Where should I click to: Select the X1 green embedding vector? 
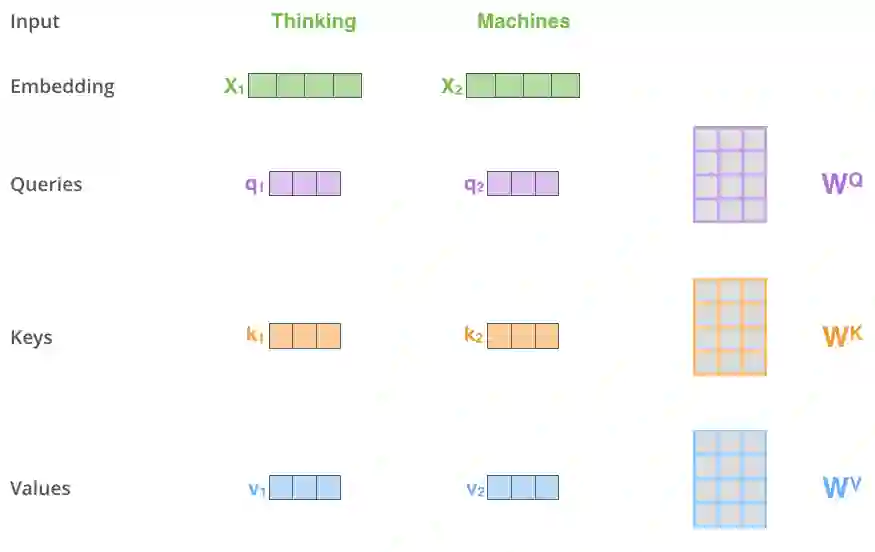point(305,86)
